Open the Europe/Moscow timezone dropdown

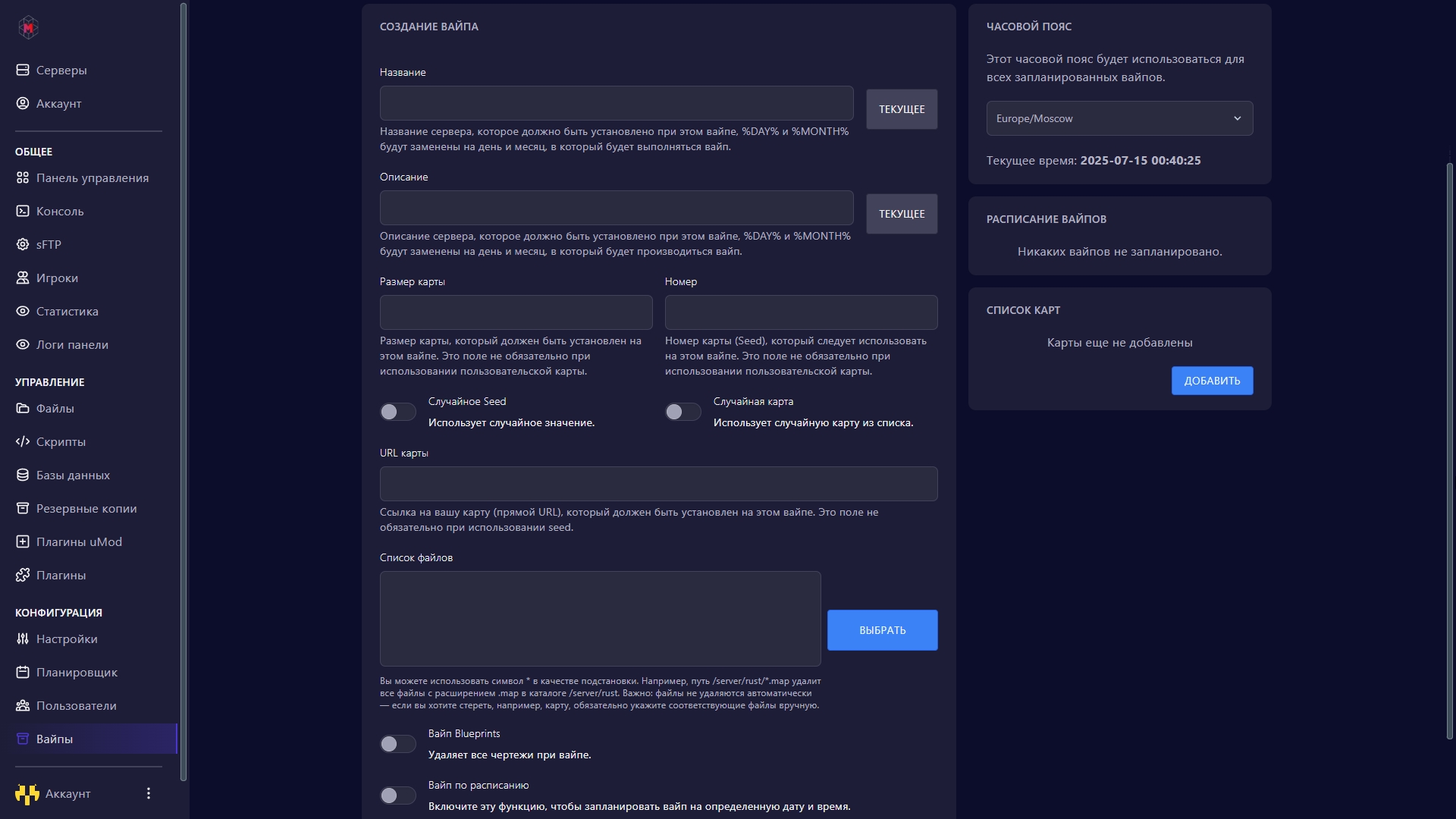(x=1119, y=118)
